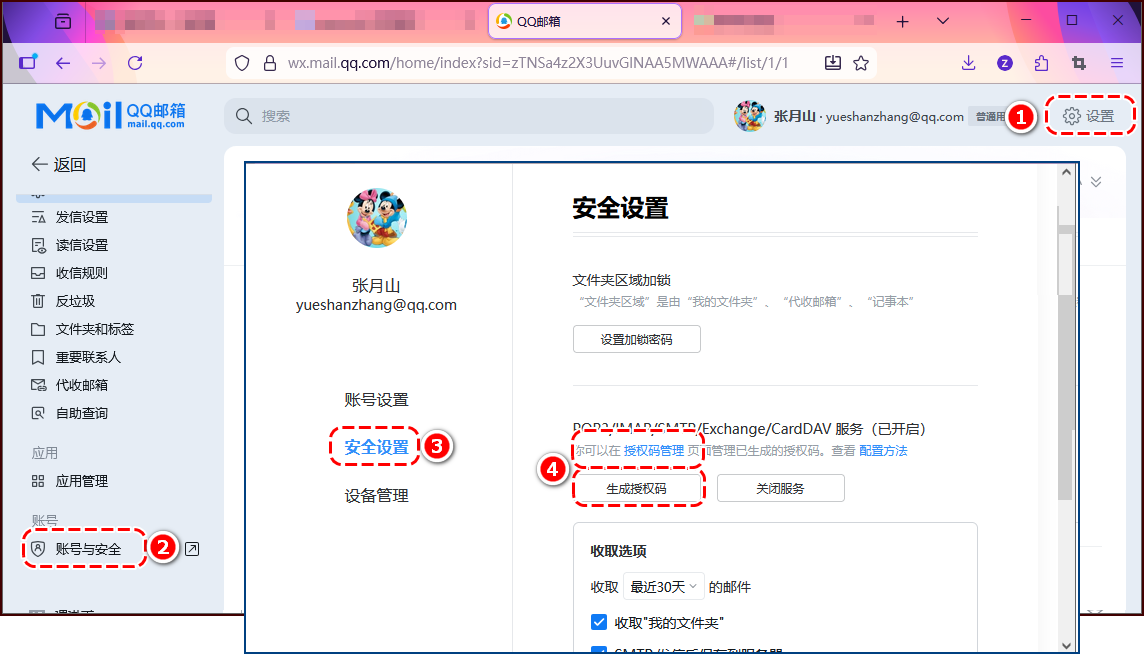Open the 最近30天 mail range dropdown
This screenshot has height=654, width=1144.
[x=663, y=587]
